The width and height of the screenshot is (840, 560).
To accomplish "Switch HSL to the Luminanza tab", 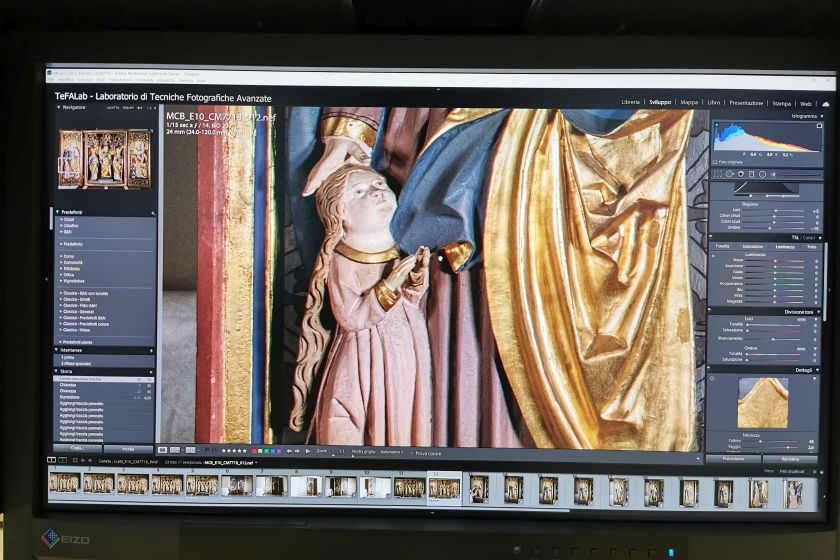I will [x=785, y=247].
